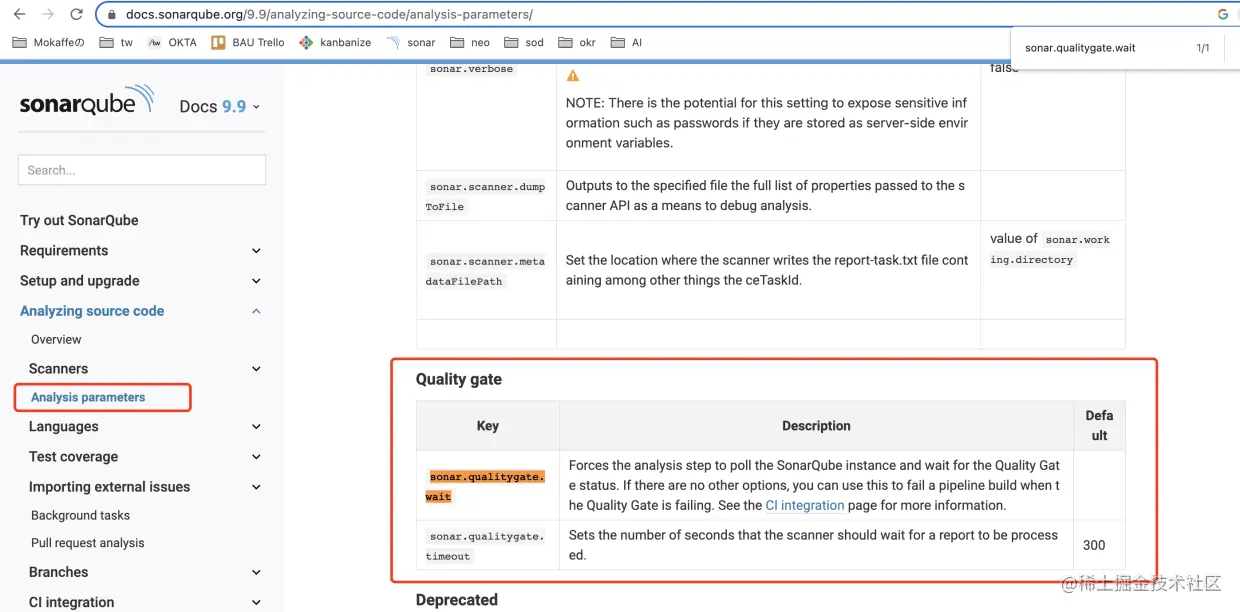Click the Description column header
The width and height of the screenshot is (1240, 612).
point(816,425)
